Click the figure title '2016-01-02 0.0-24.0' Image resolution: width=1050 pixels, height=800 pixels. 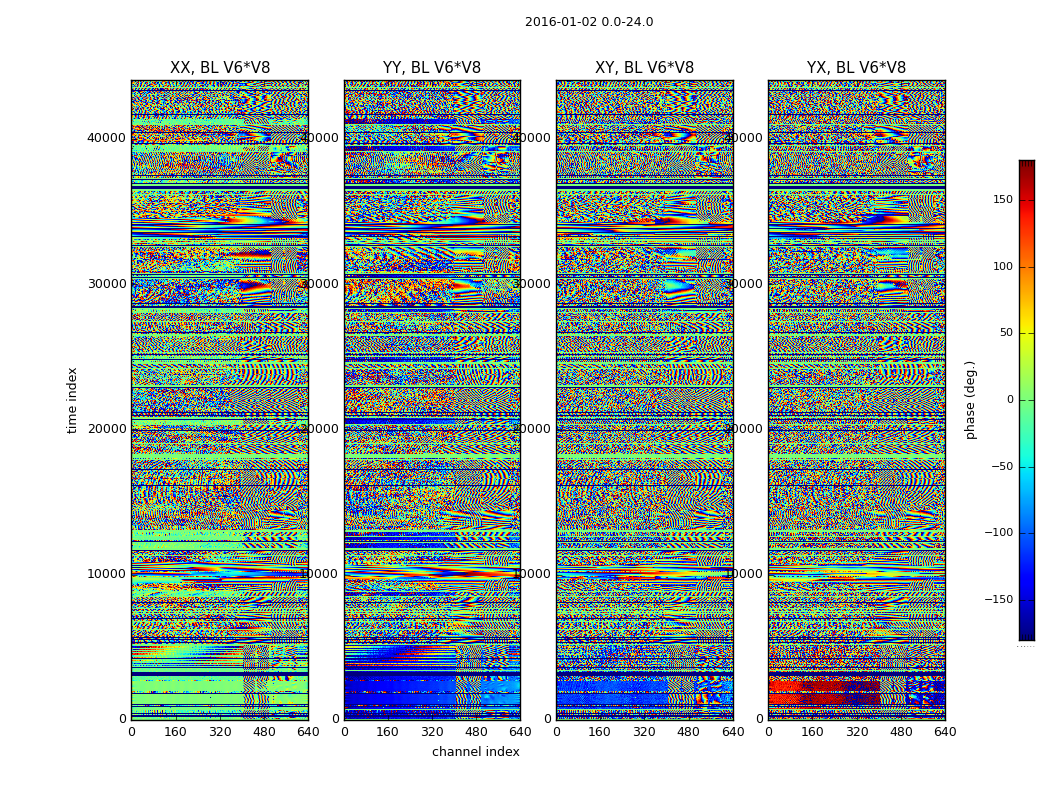(x=589, y=22)
